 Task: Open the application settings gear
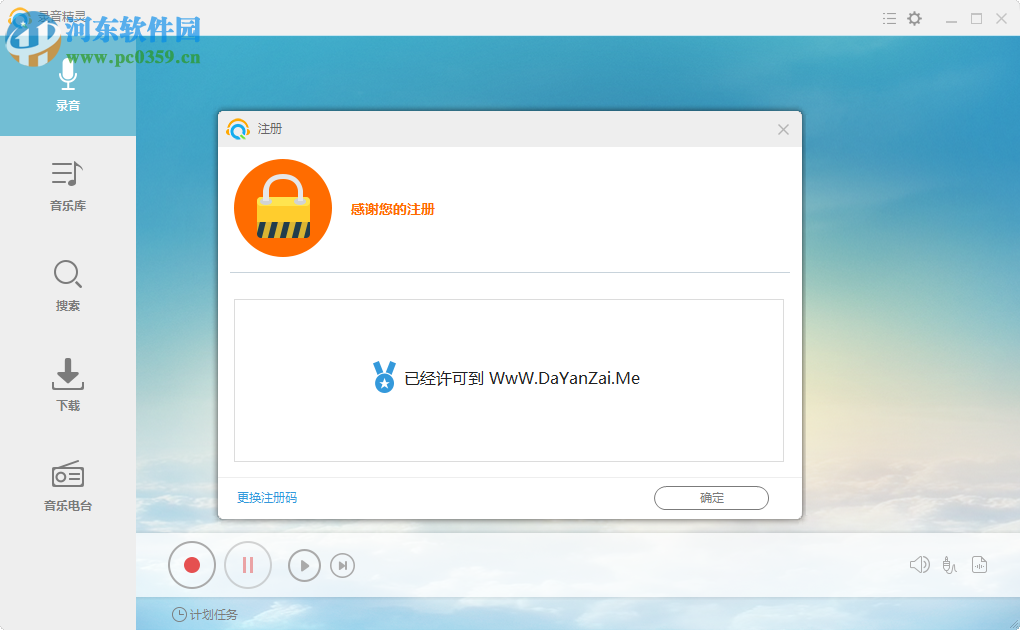pyautogui.click(x=914, y=18)
